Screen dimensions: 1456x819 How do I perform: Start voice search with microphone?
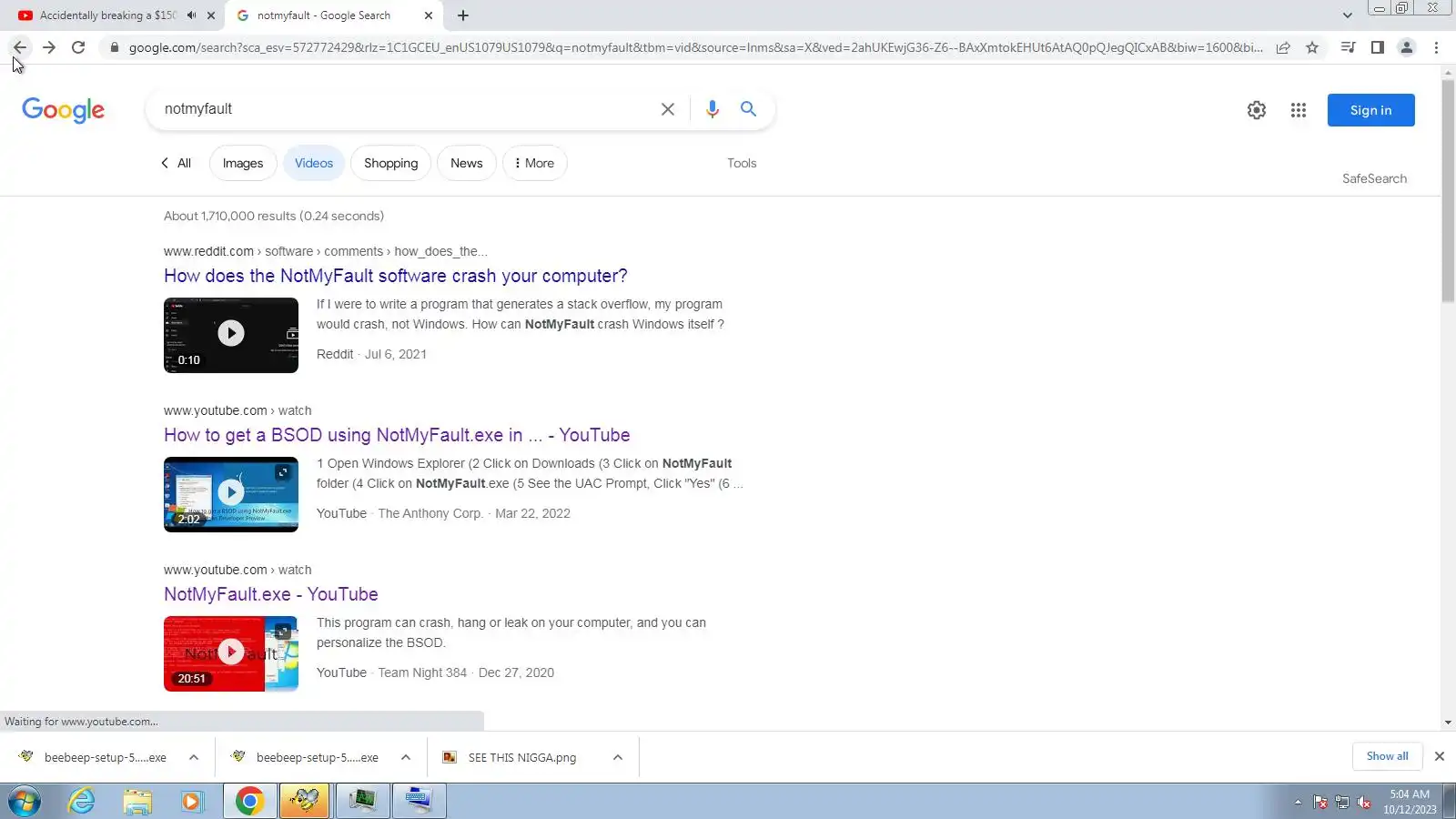pyautogui.click(x=713, y=109)
